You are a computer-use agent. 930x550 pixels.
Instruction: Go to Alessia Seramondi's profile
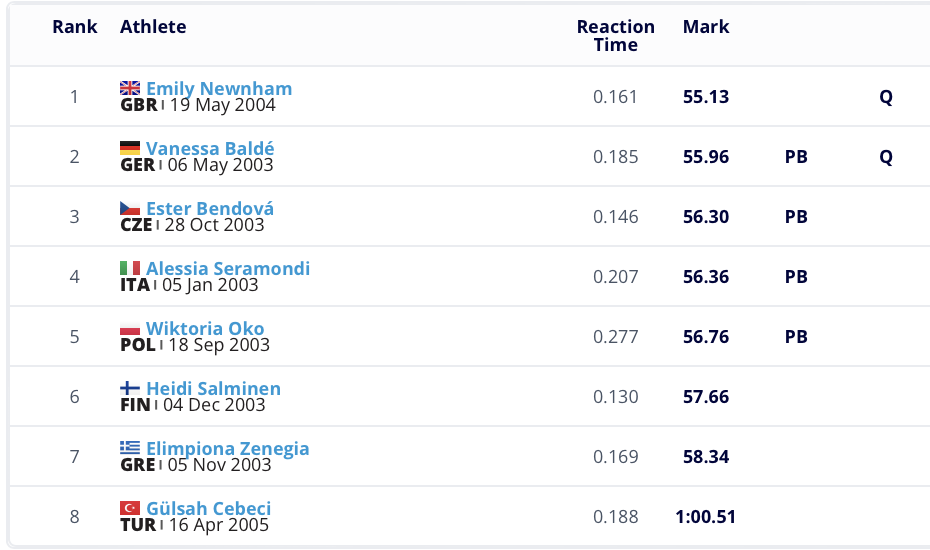click(228, 268)
